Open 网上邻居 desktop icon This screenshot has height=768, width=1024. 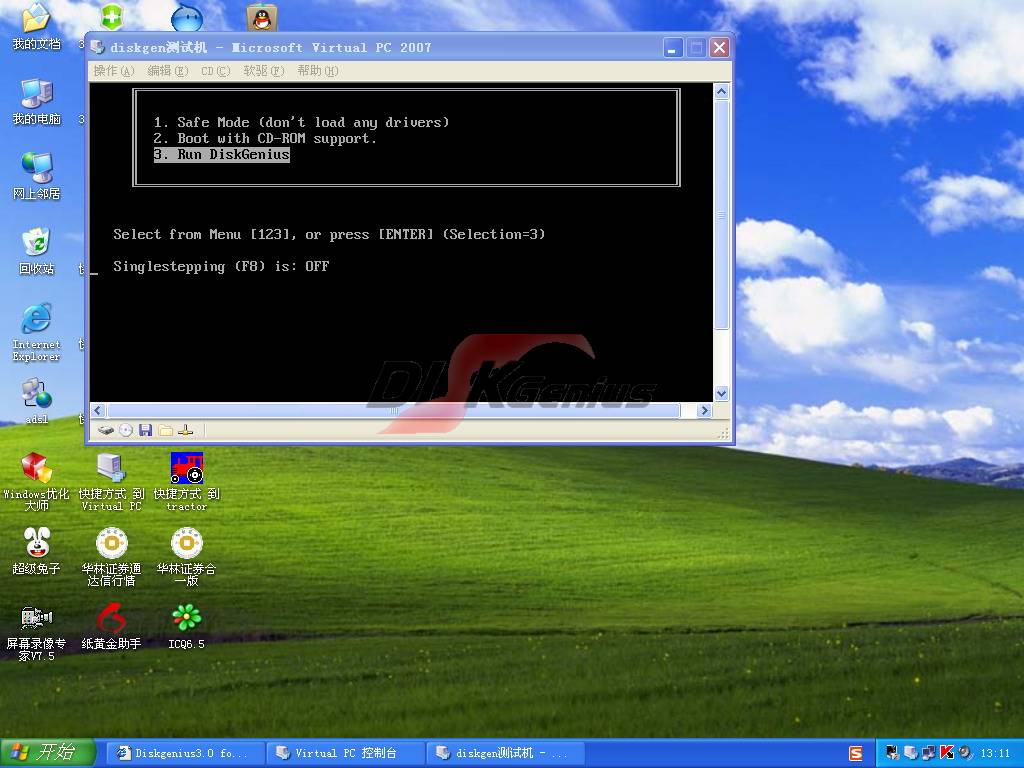pos(37,176)
